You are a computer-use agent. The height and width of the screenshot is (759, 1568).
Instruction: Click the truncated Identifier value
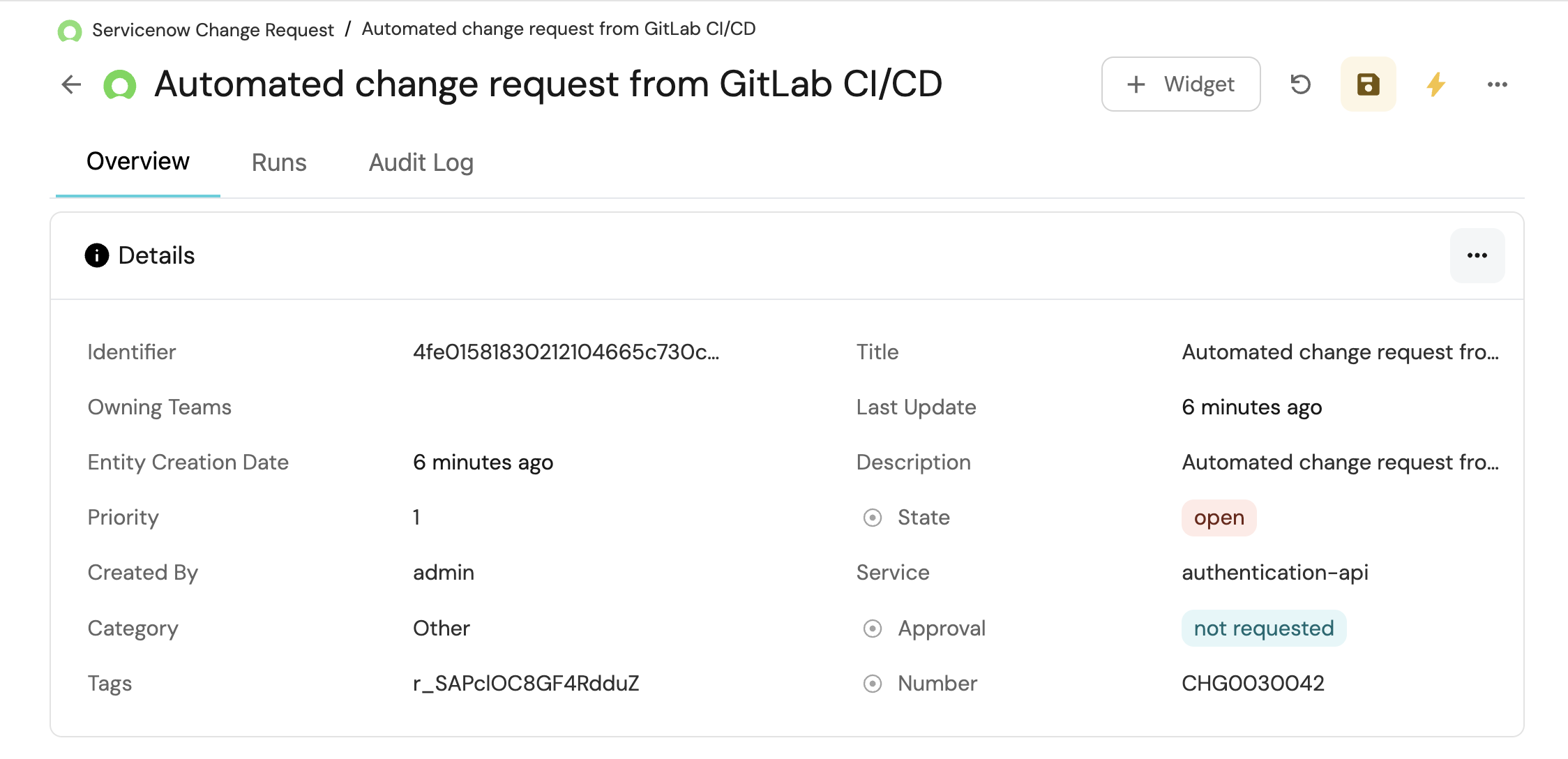(x=566, y=352)
